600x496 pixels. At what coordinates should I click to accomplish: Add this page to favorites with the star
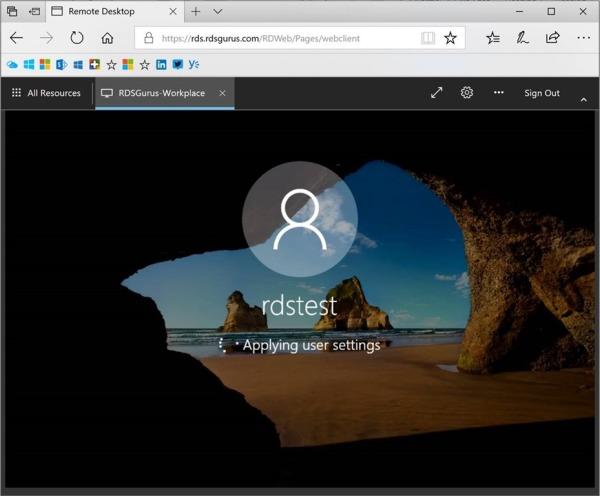[450, 38]
